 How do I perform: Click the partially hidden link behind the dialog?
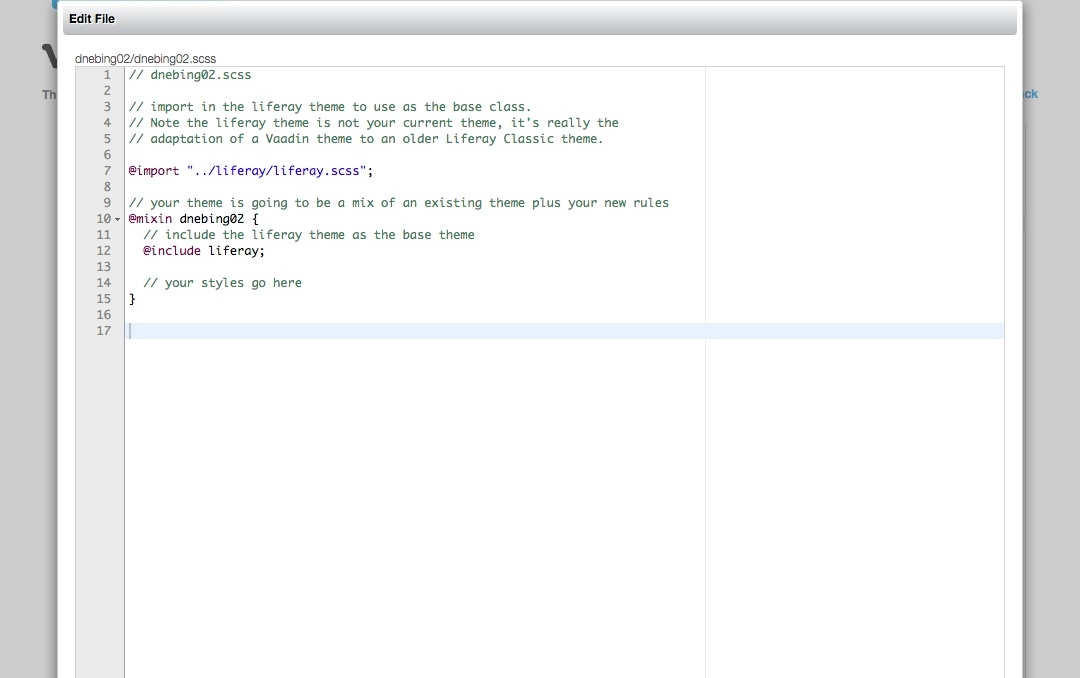(x=1030, y=94)
